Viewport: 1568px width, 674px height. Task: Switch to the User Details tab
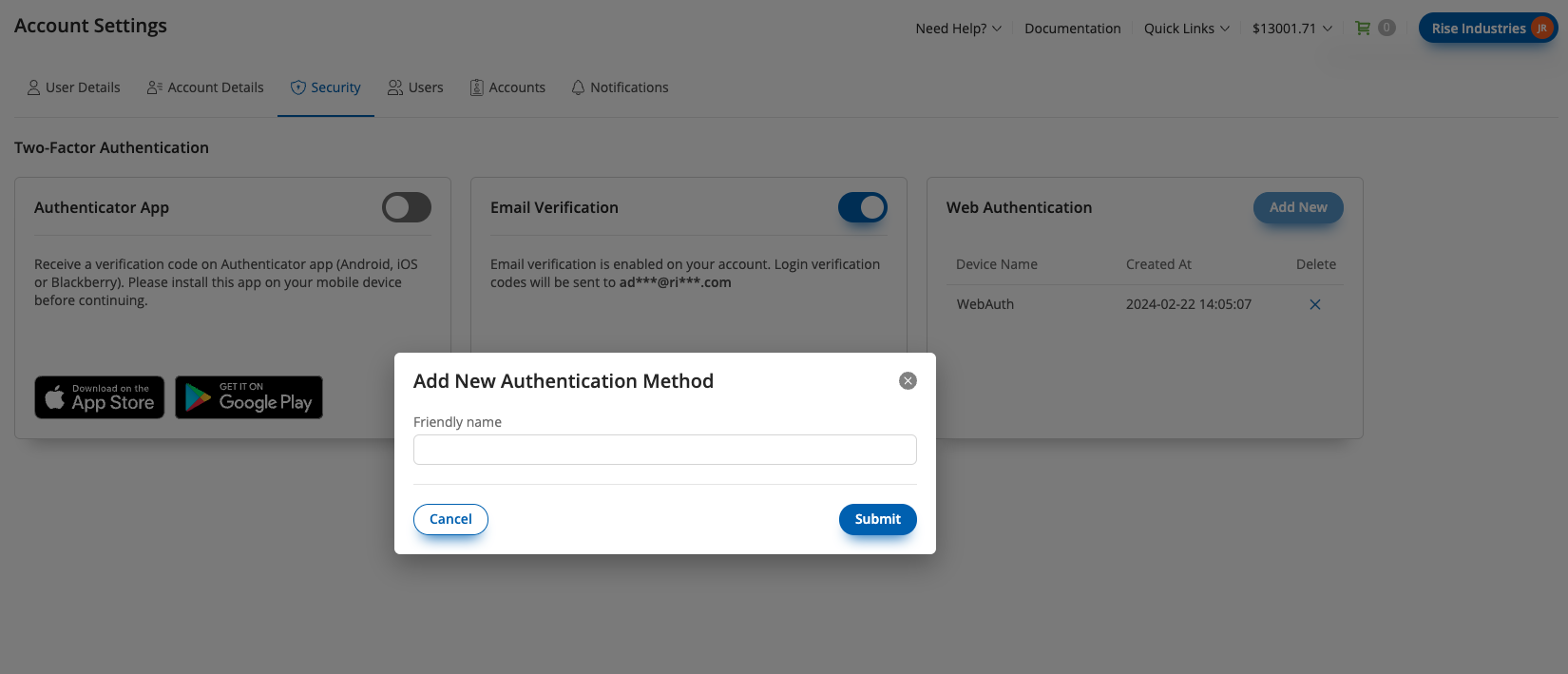click(74, 87)
